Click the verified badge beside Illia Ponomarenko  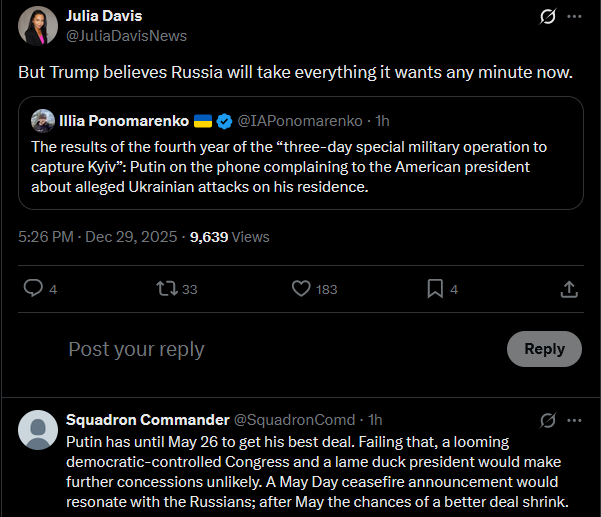[x=224, y=121]
